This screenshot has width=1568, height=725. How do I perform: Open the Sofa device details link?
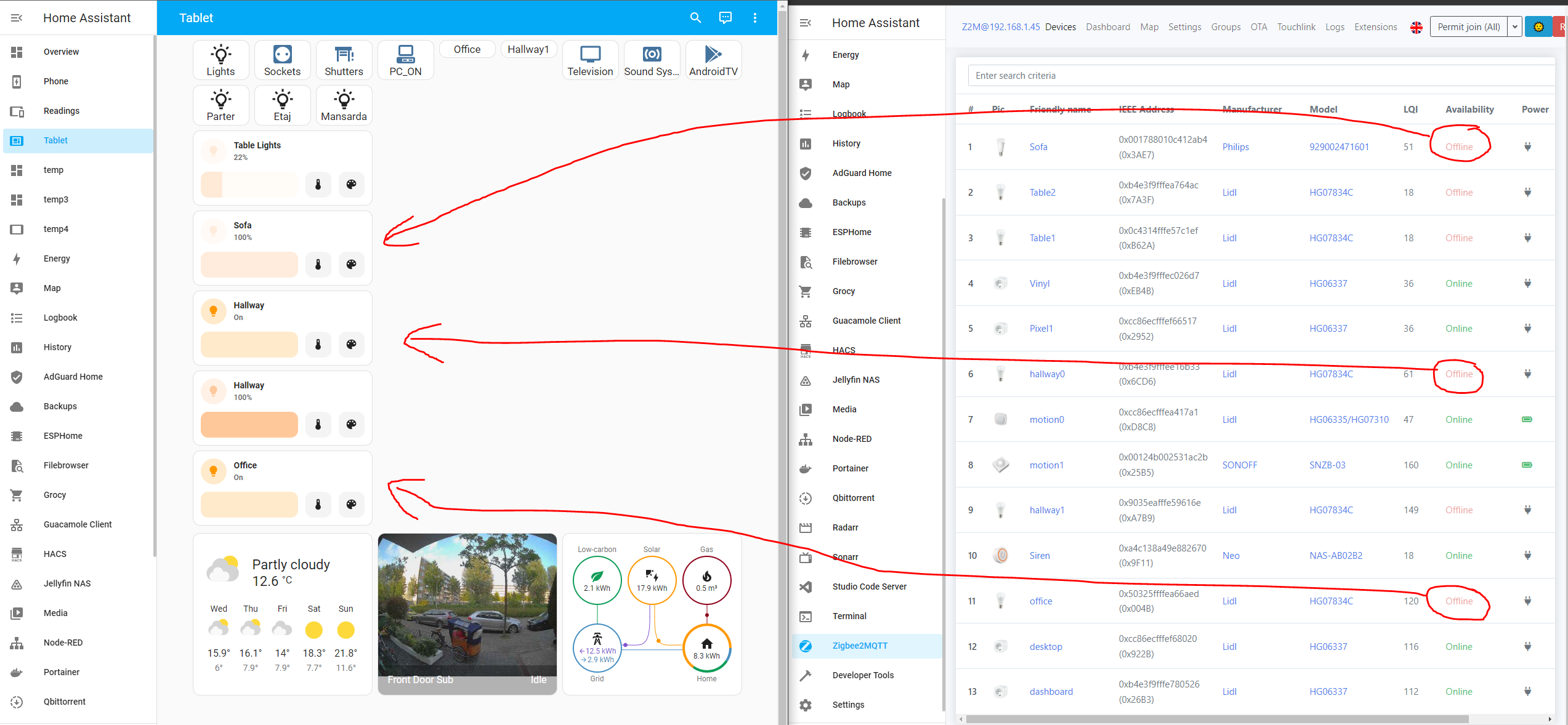pyautogui.click(x=1038, y=146)
